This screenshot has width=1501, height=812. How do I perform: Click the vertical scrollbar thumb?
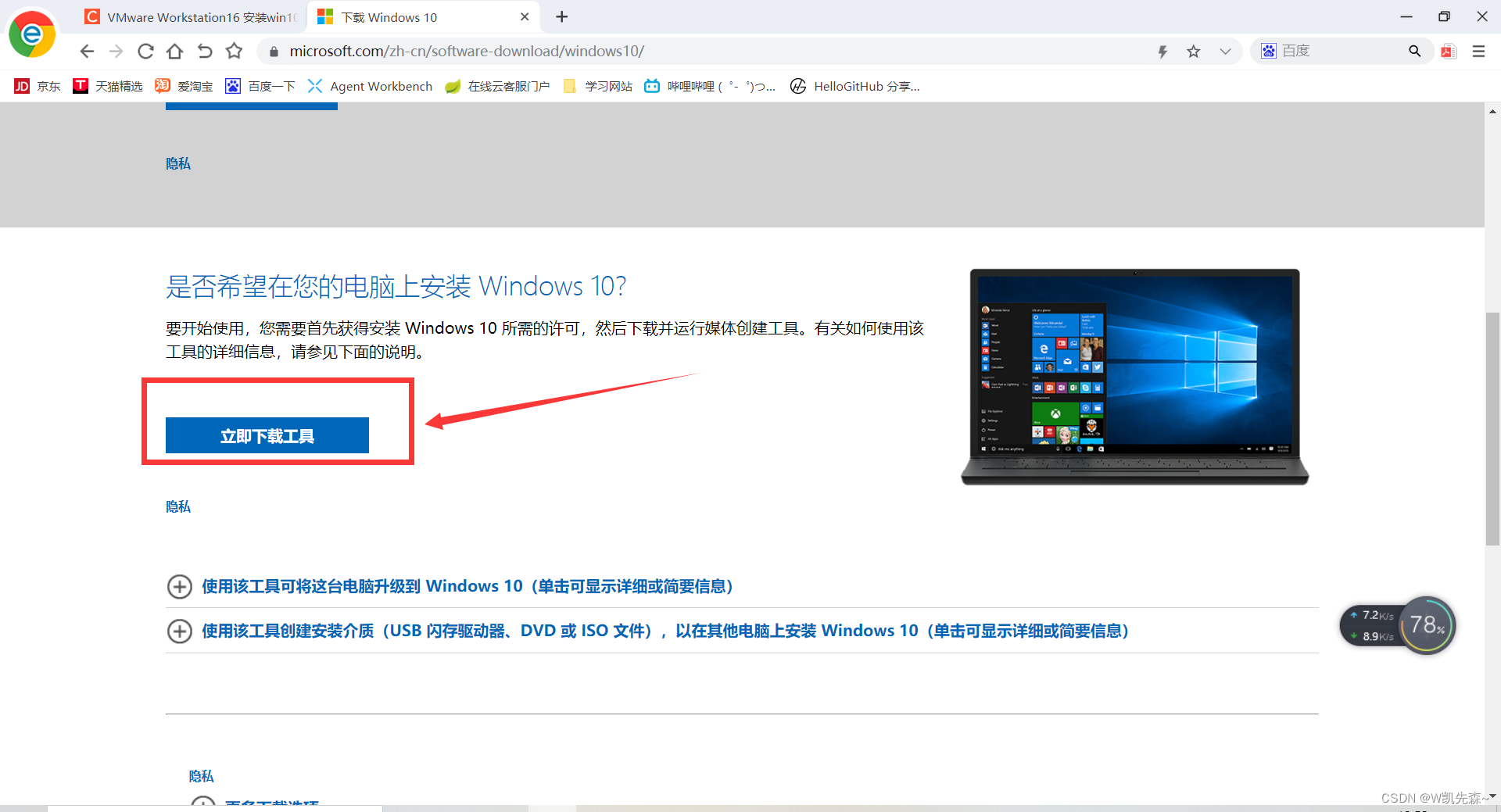1492,428
